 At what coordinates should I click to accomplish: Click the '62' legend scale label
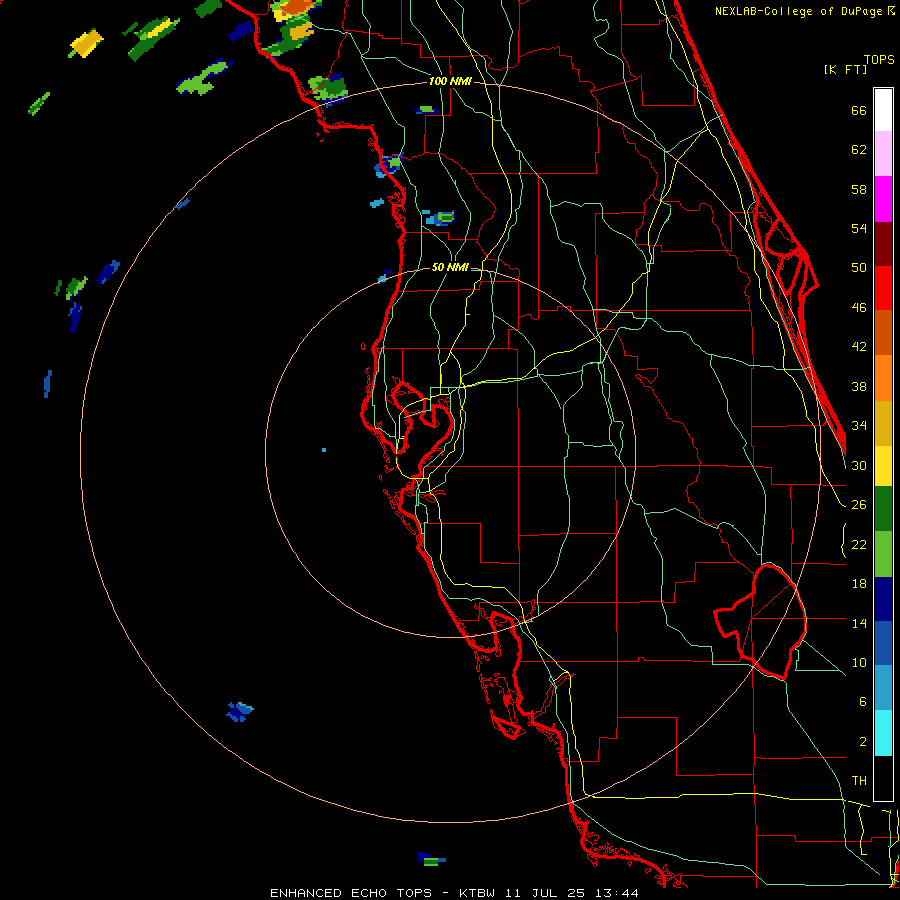point(859,150)
